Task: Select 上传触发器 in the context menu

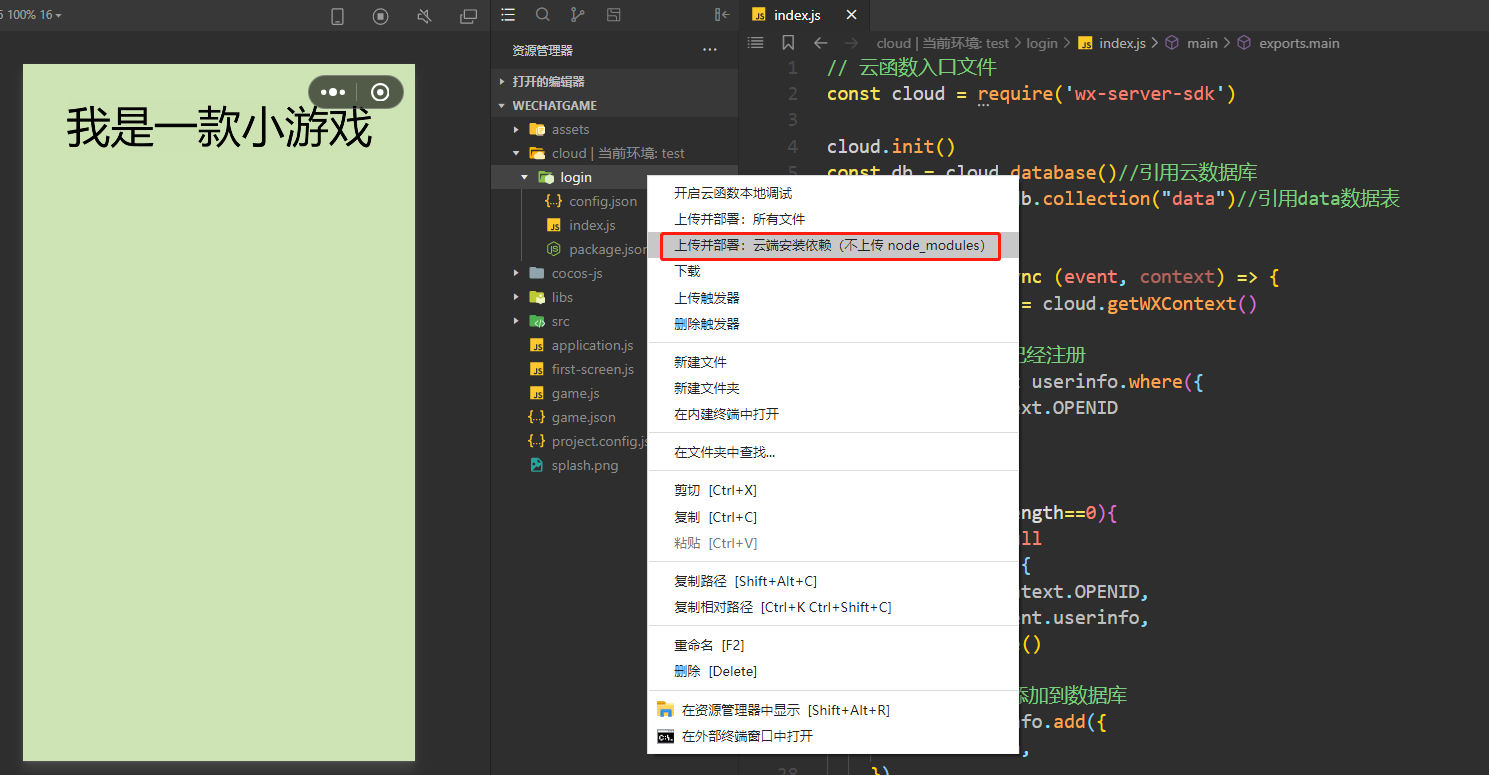Action: point(833,298)
